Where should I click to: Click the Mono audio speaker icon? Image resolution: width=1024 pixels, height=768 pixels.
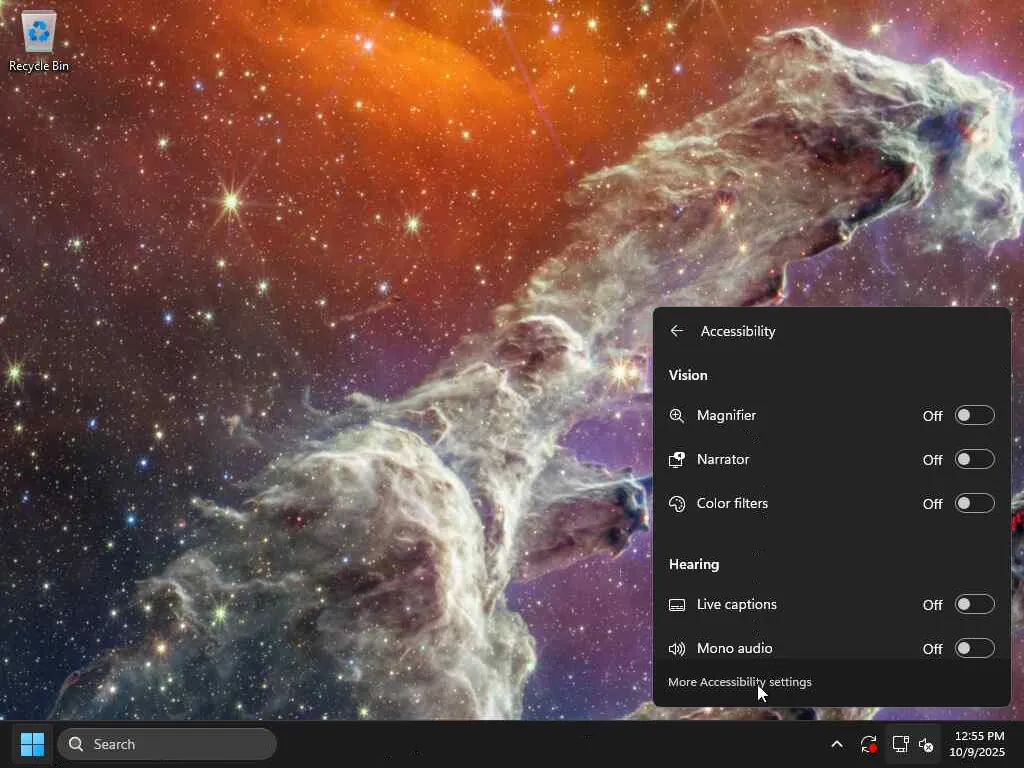[x=677, y=648]
